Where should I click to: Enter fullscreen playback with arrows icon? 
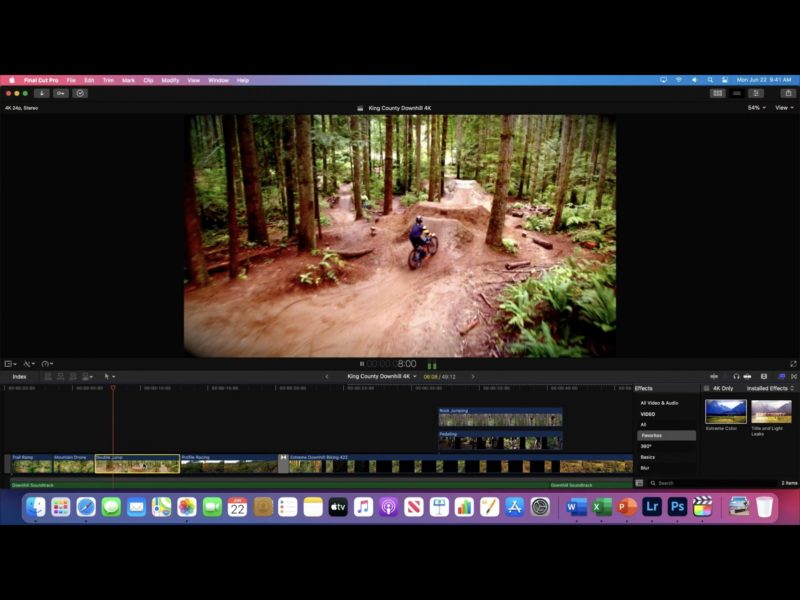793,364
